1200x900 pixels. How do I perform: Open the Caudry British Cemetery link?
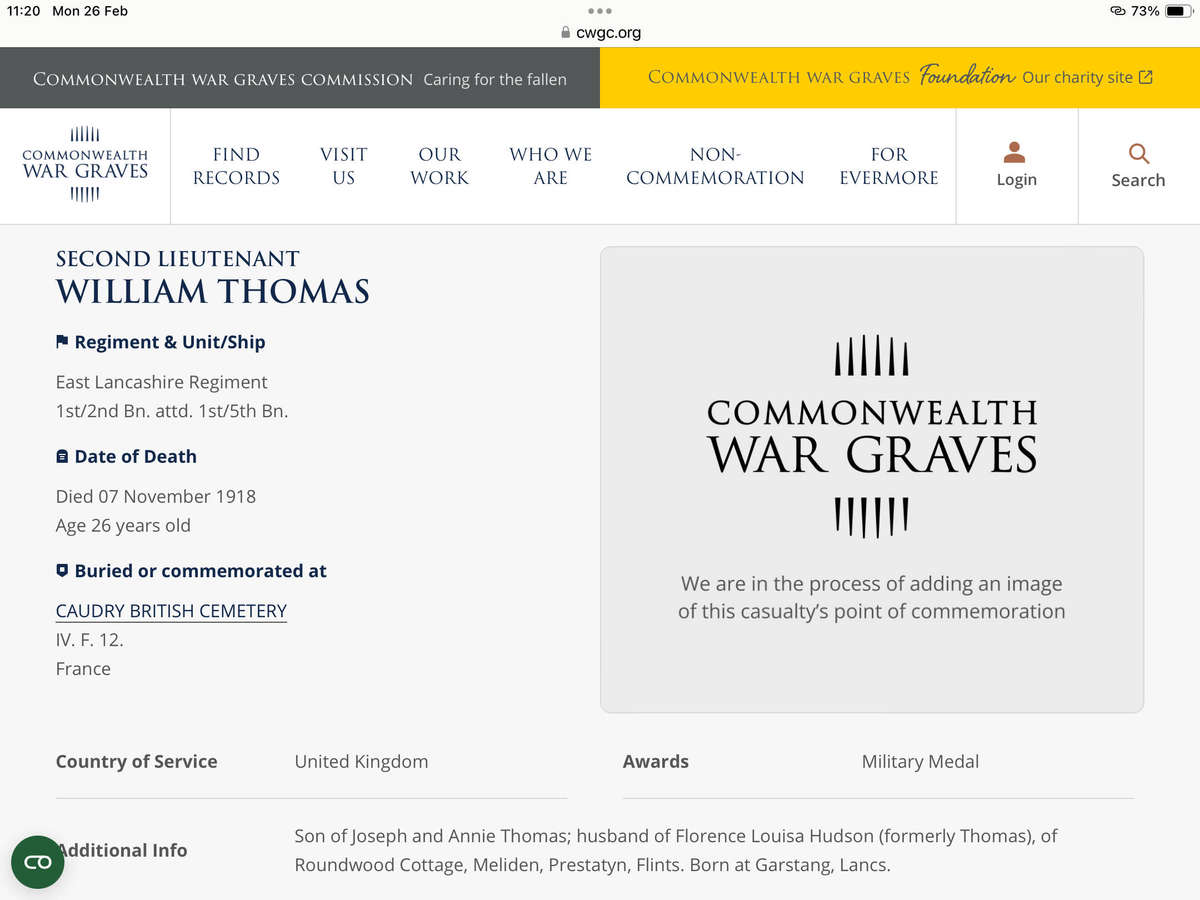click(x=171, y=611)
